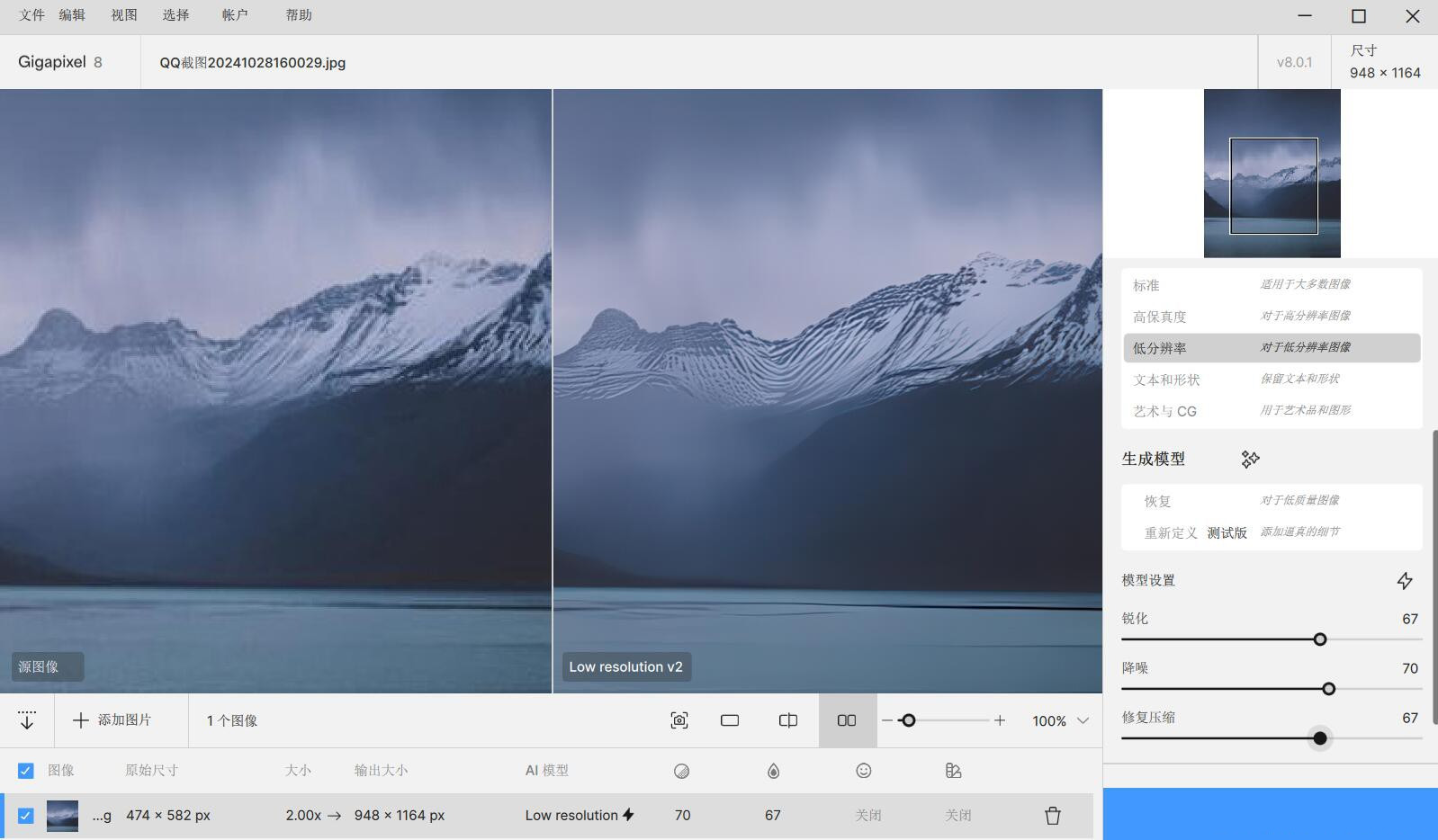
Task: Select the side-by-side view icon
Action: click(x=847, y=720)
